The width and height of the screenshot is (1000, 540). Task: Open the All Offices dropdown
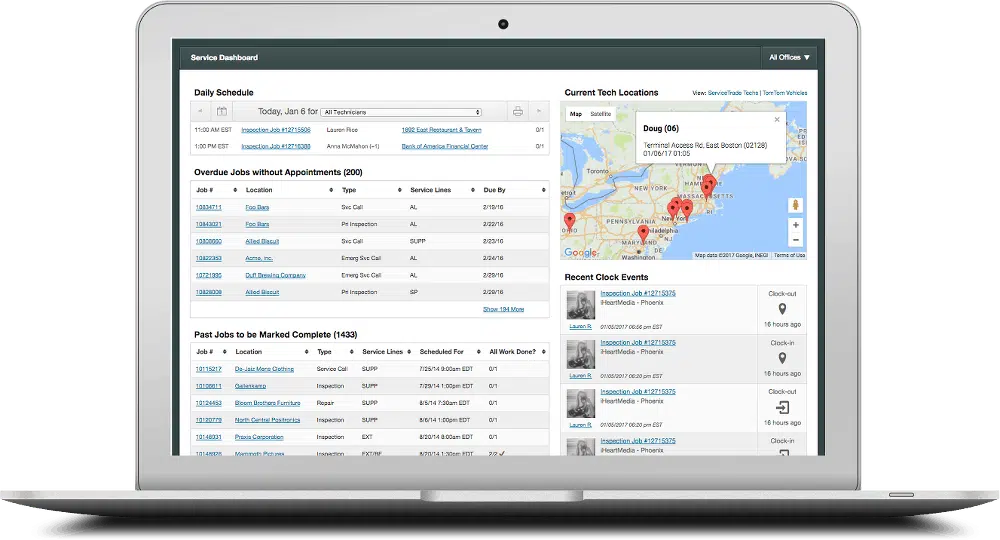point(790,58)
